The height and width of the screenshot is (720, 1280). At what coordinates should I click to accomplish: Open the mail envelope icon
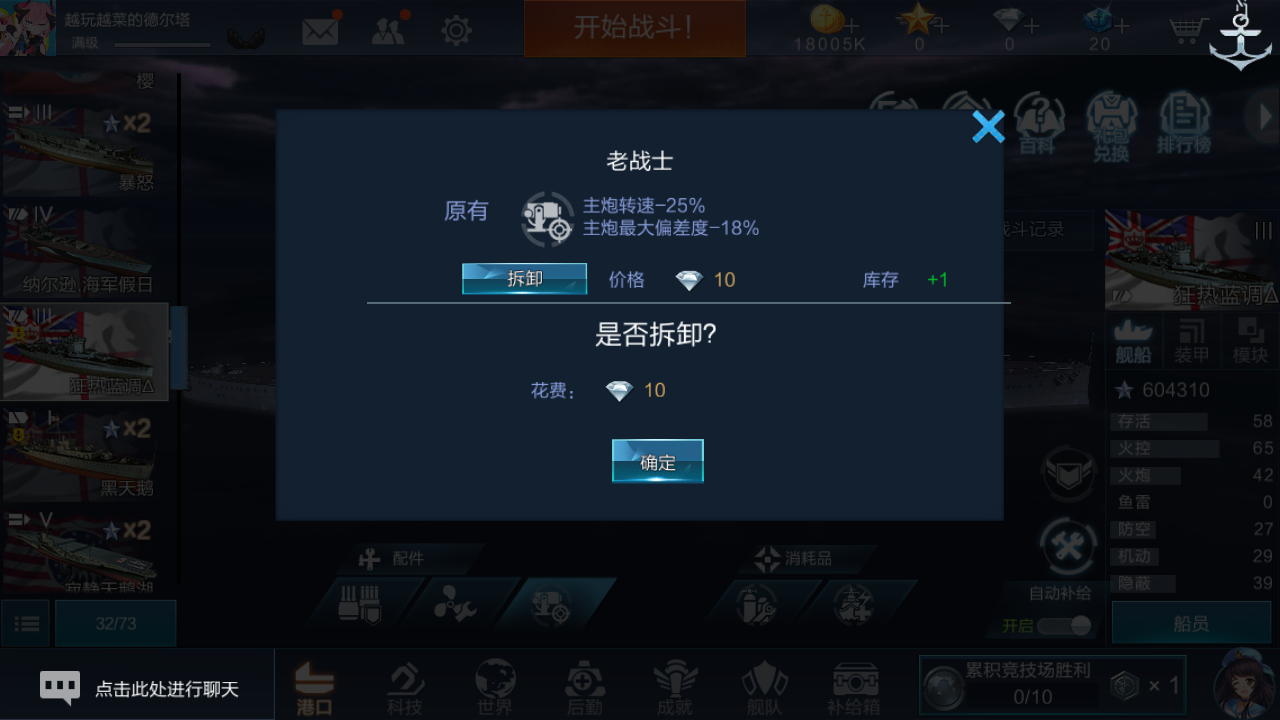coord(320,30)
